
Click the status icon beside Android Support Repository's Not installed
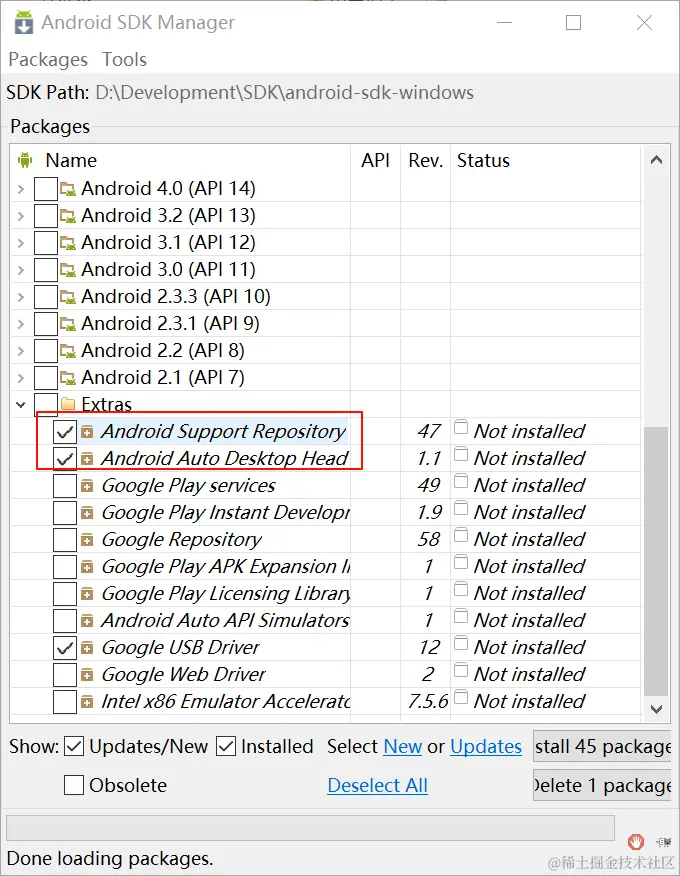(x=461, y=427)
